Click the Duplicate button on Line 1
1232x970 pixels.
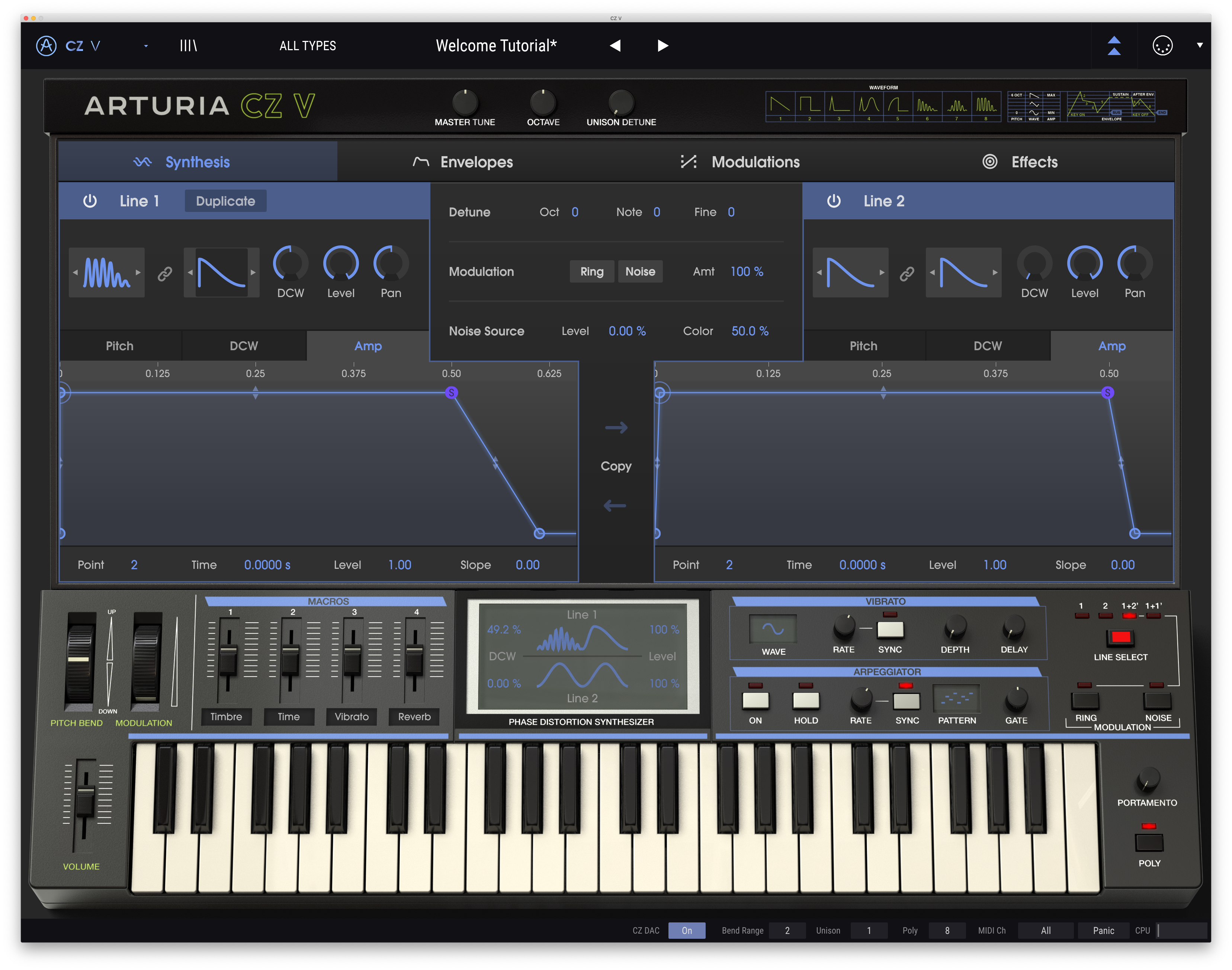225,201
